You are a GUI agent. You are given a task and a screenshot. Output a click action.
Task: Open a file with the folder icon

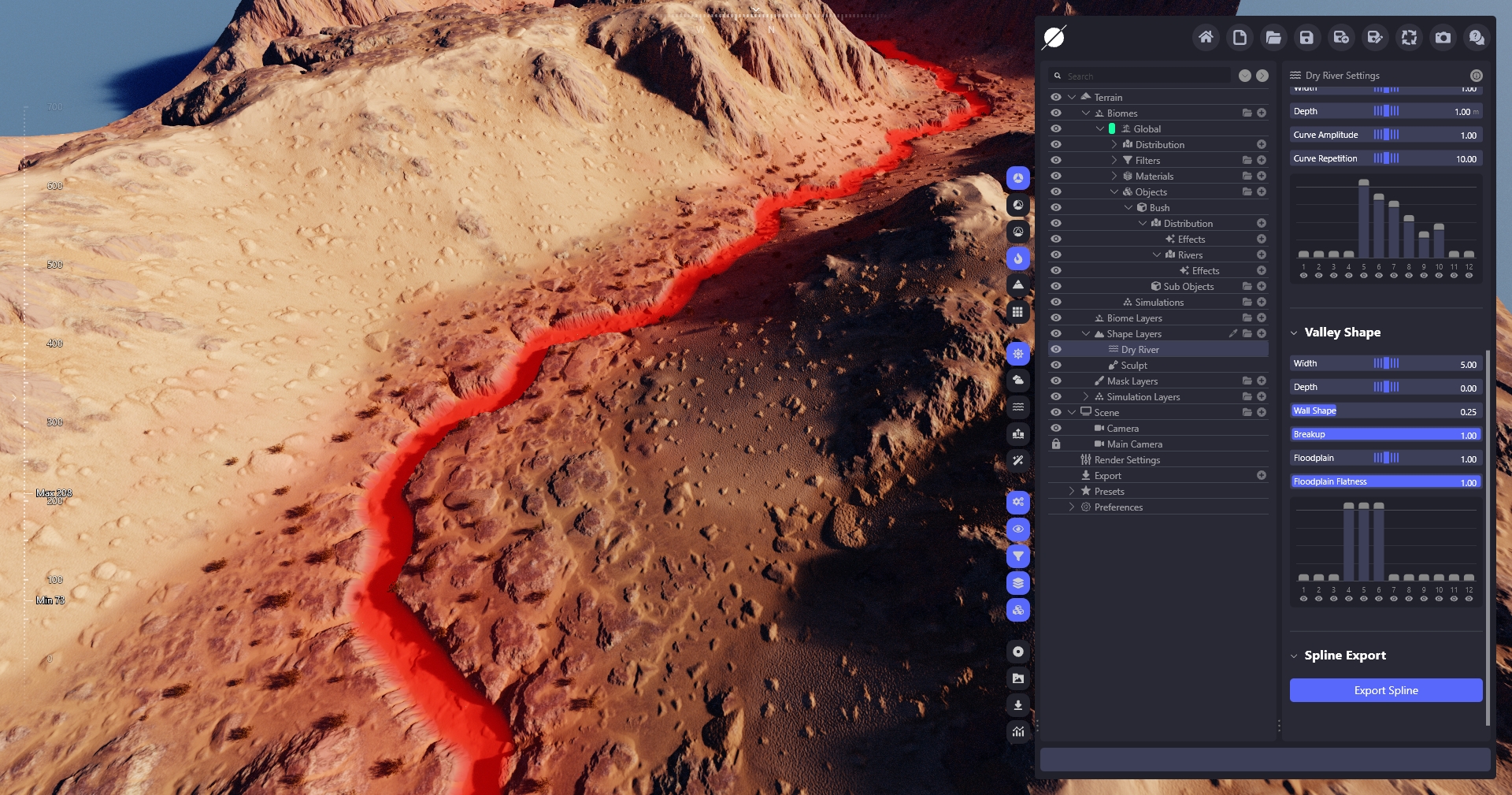coord(1273,37)
